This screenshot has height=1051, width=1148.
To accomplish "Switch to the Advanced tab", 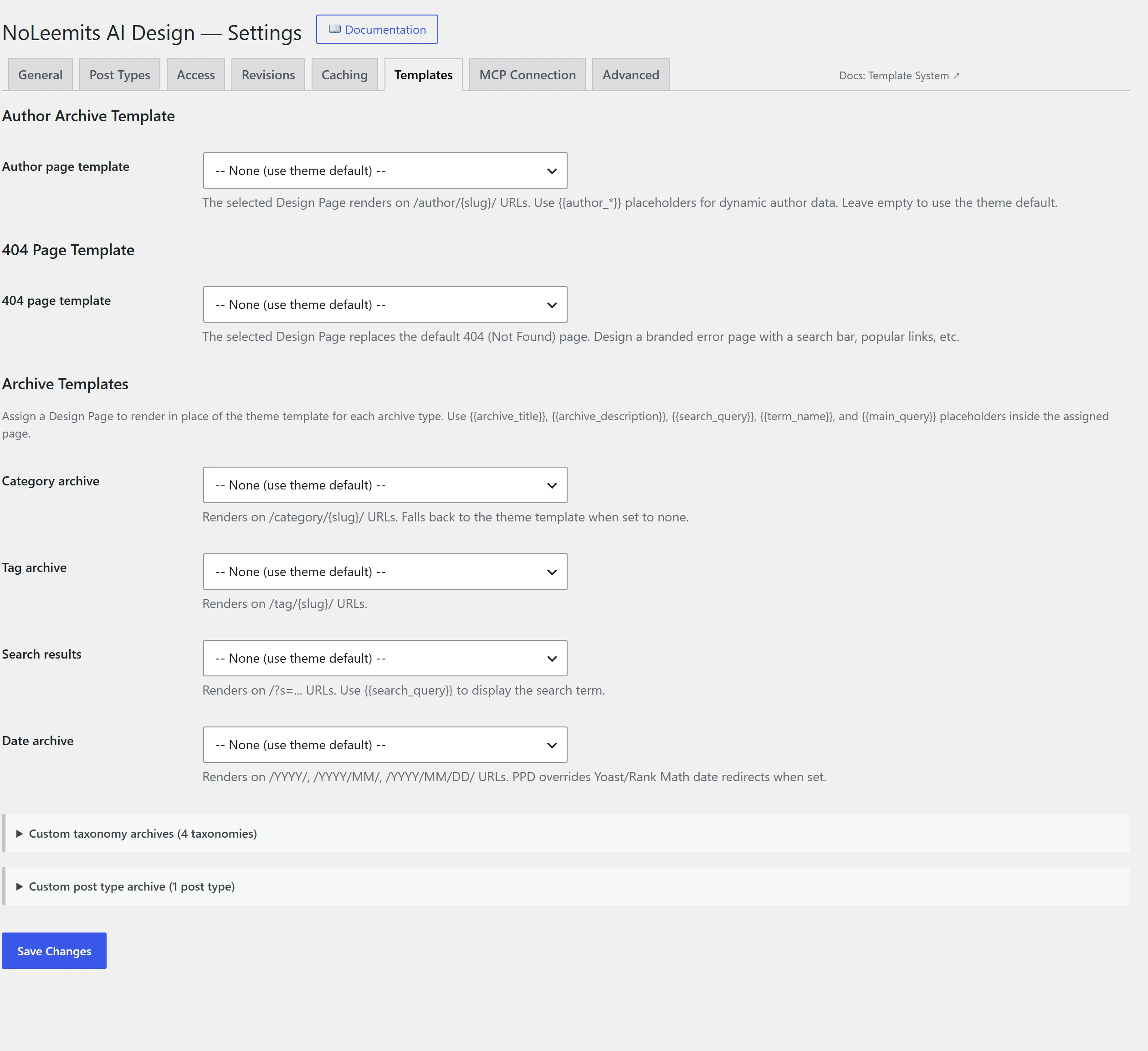I will (631, 75).
